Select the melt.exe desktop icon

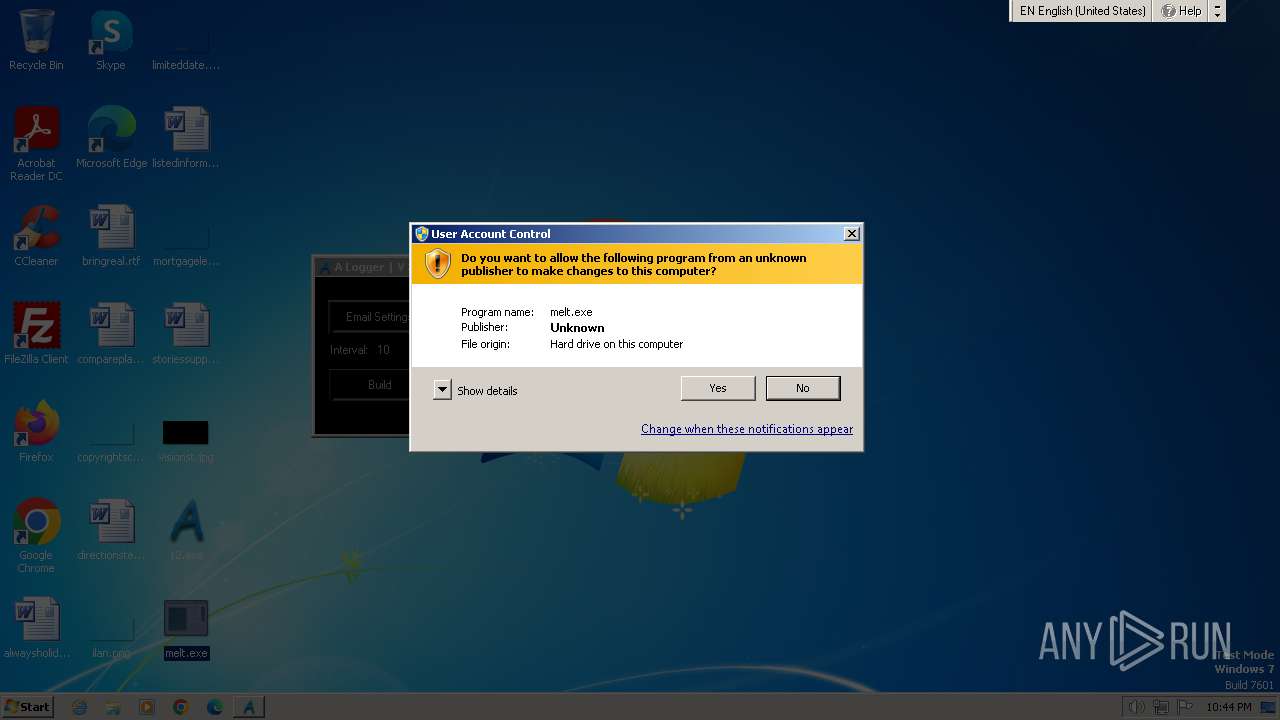[186, 628]
